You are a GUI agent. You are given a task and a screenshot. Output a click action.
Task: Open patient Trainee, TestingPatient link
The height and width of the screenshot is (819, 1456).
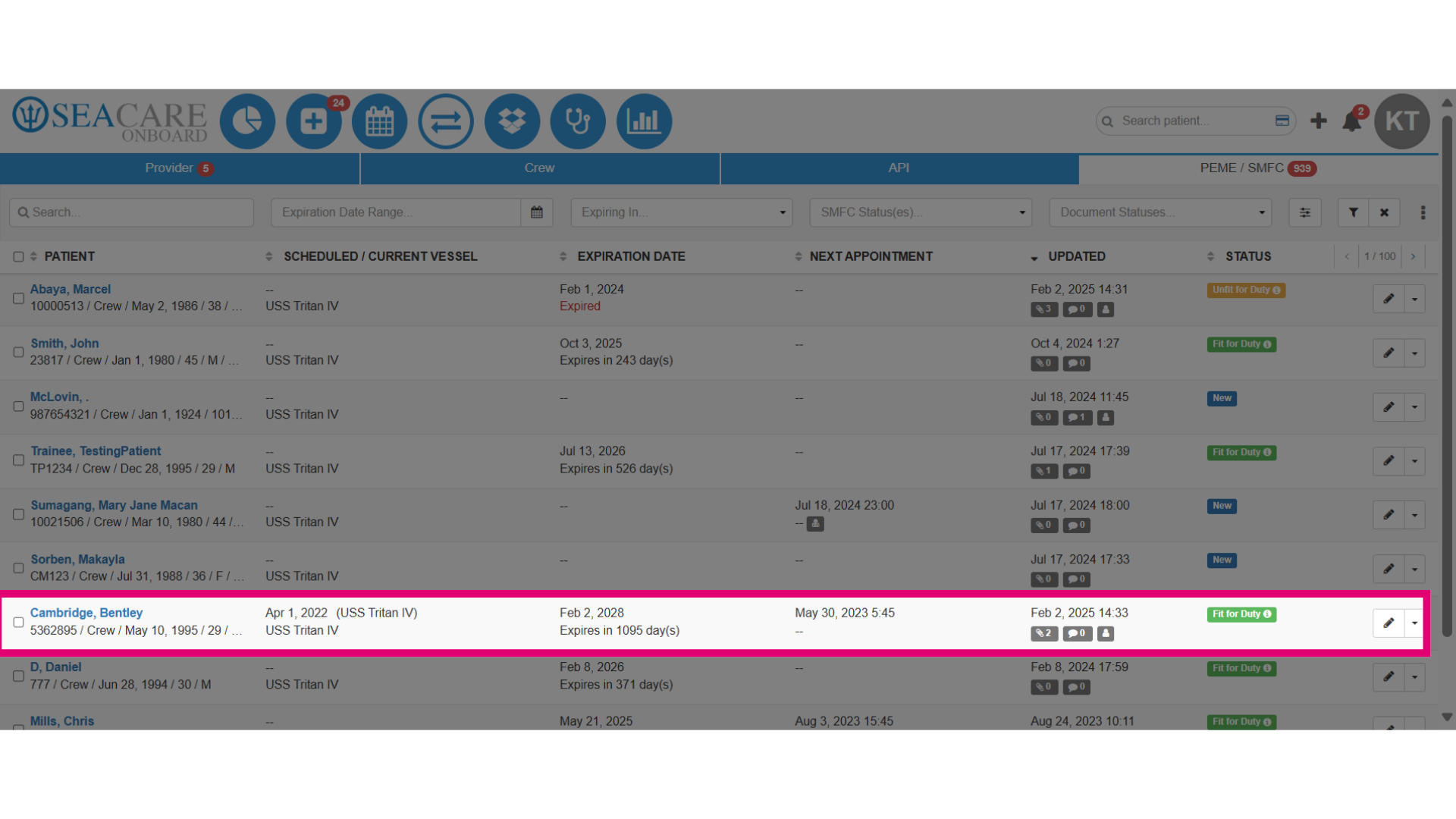pyautogui.click(x=96, y=450)
